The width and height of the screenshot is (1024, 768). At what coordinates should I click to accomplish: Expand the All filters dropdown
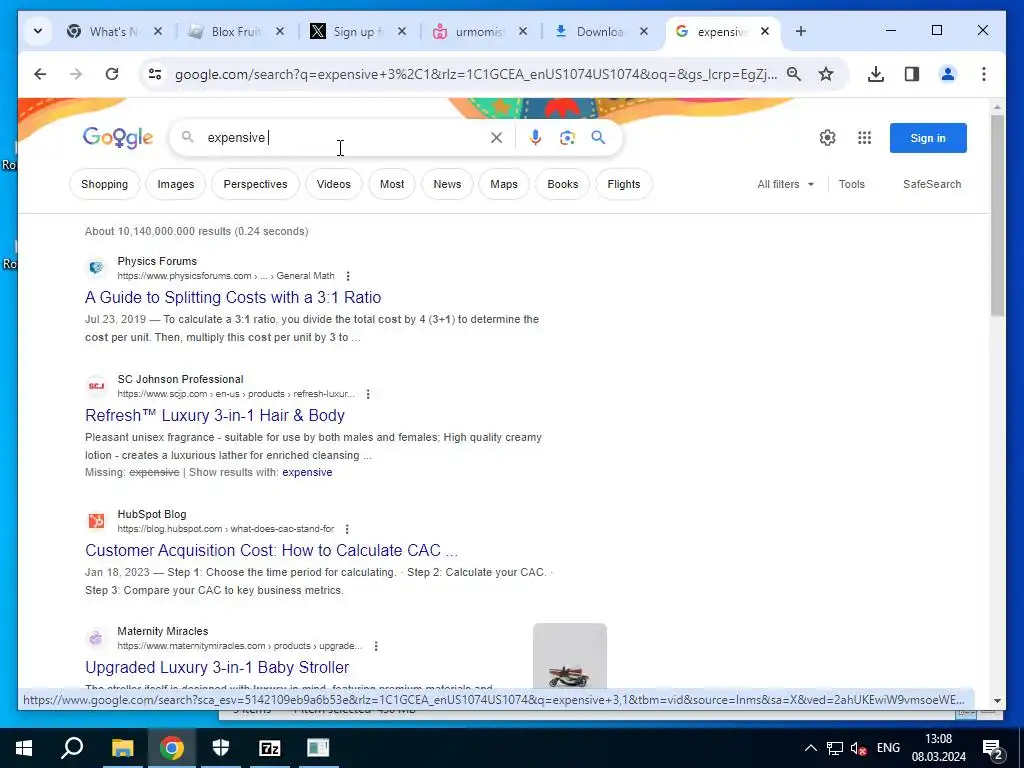pyautogui.click(x=786, y=184)
